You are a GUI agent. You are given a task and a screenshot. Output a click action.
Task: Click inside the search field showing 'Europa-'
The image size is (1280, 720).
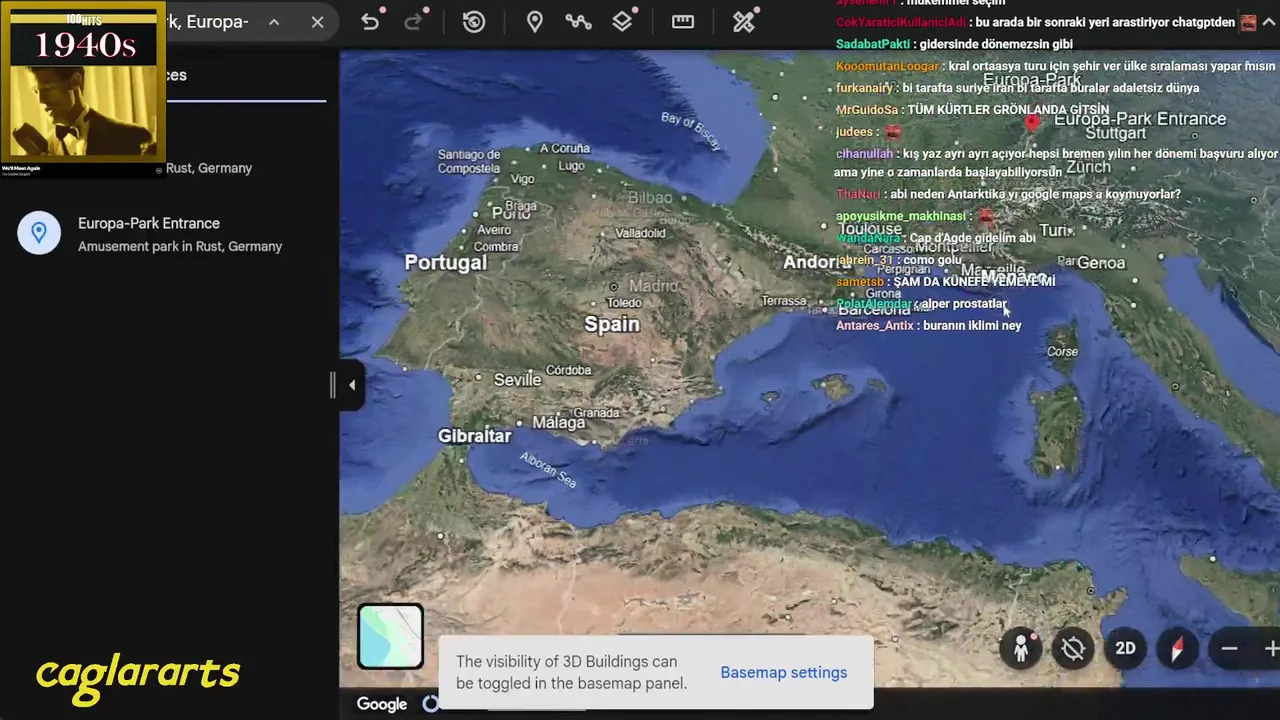click(x=208, y=22)
